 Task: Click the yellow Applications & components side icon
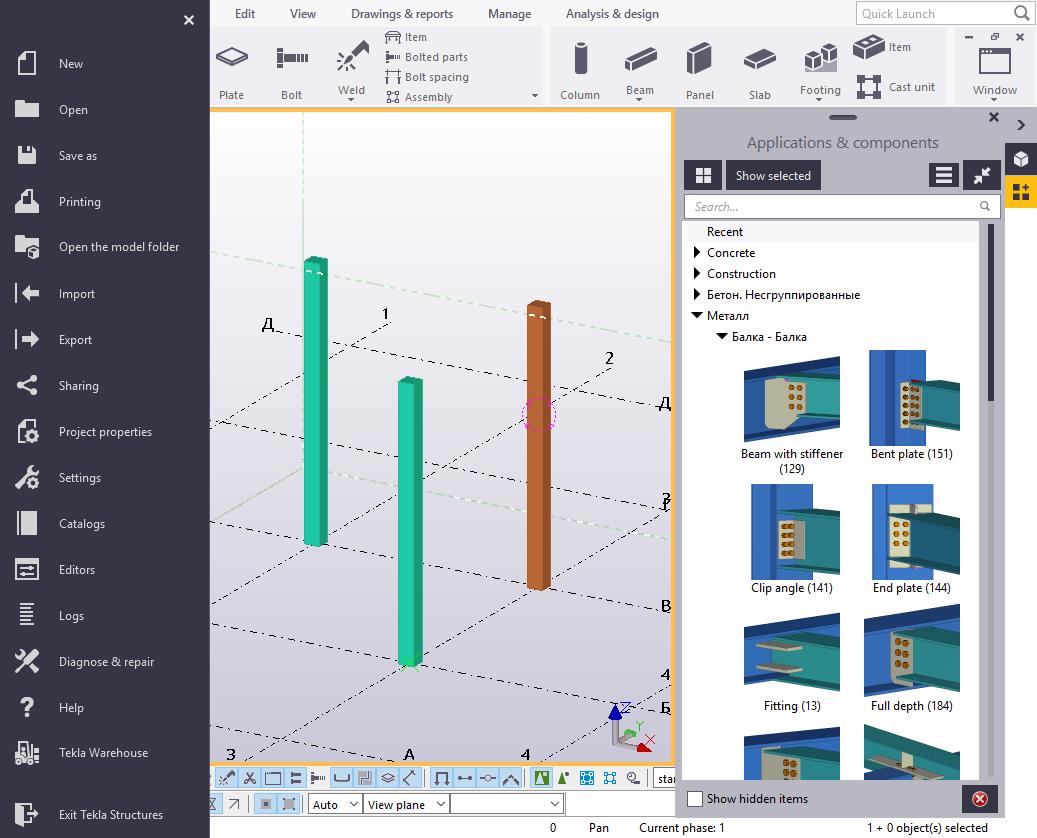point(1020,192)
